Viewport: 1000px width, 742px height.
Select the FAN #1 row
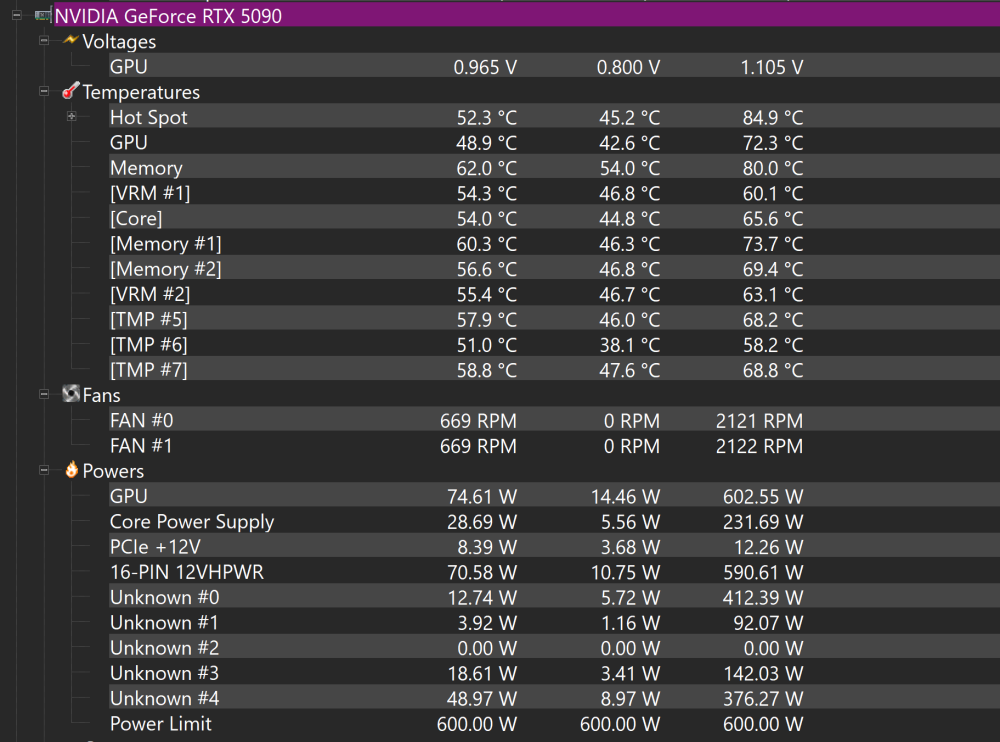tap(554, 445)
